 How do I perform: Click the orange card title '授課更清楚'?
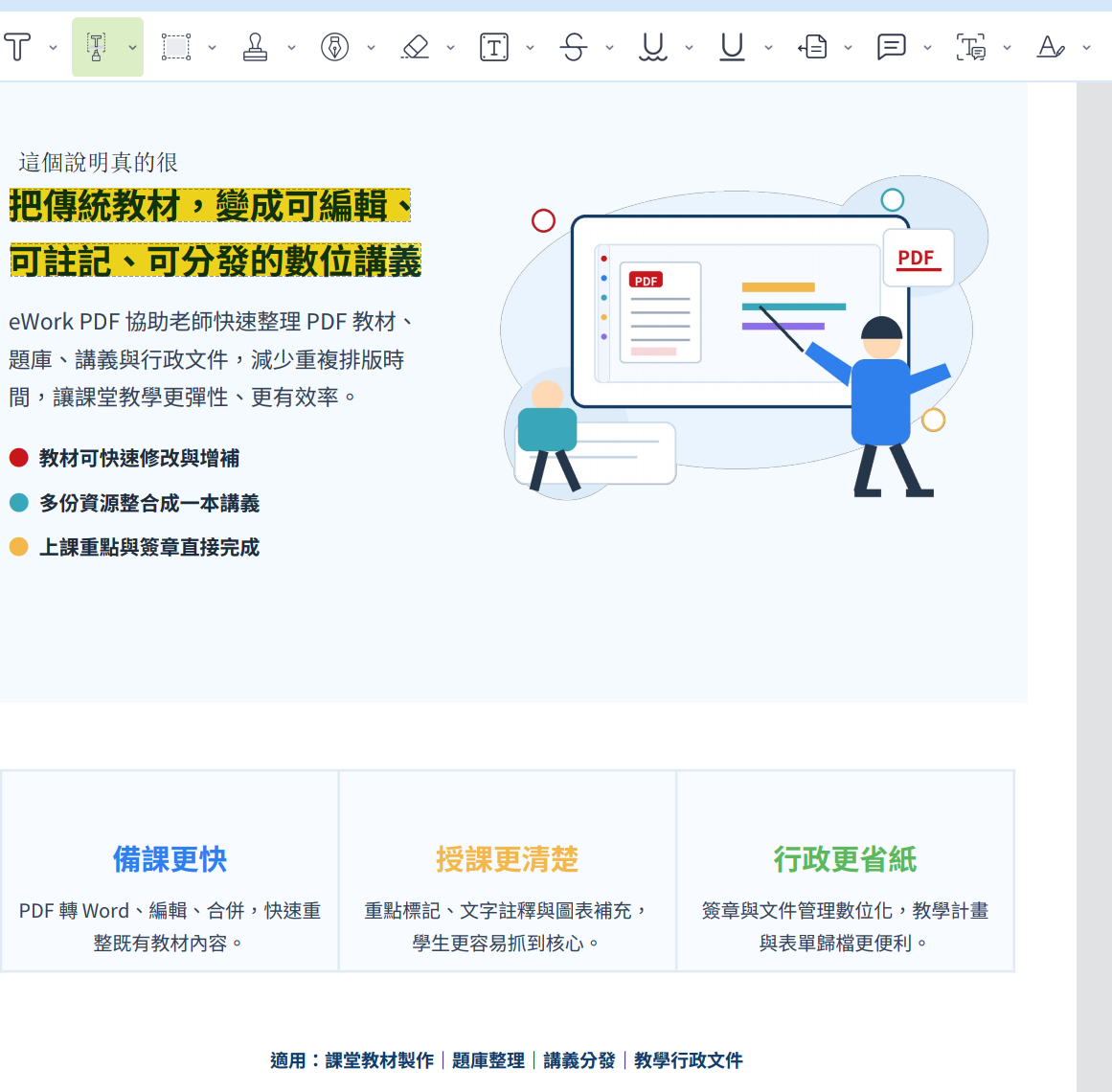[507, 859]
